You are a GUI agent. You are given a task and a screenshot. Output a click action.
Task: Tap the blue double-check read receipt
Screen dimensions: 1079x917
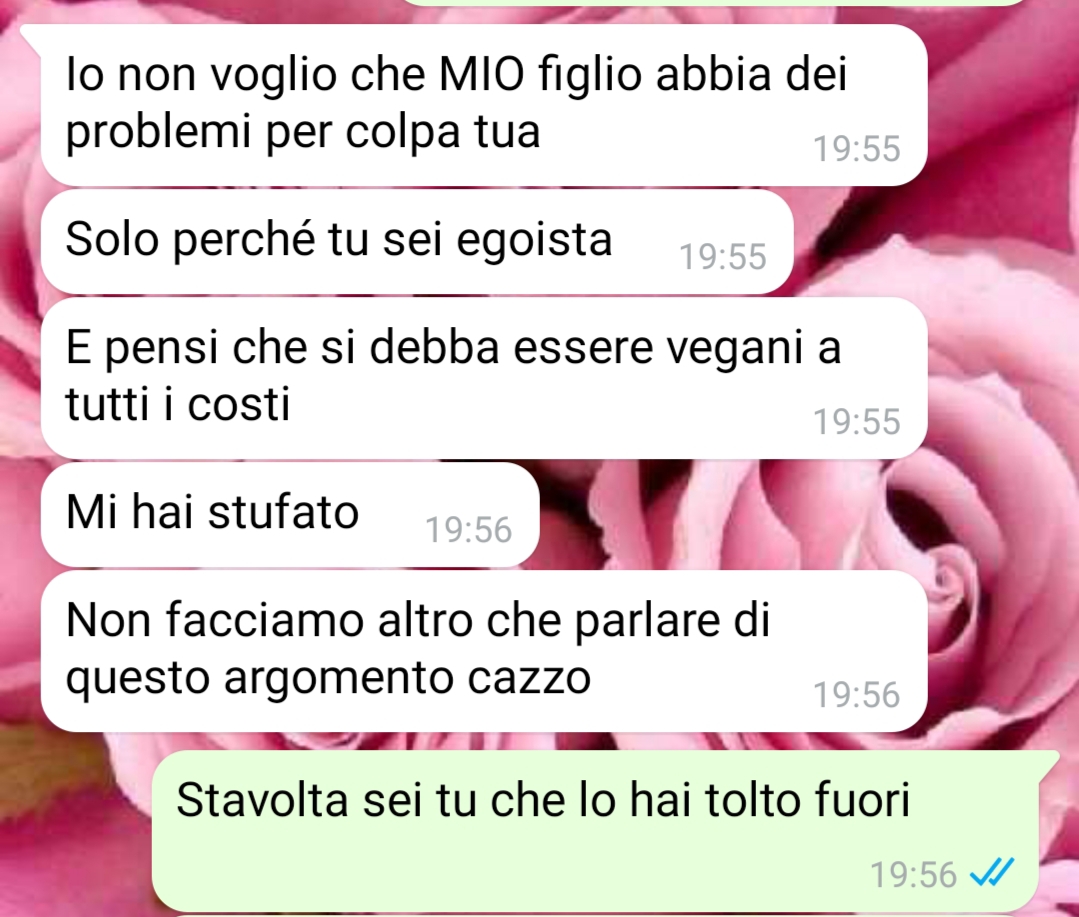coord(992,874)
